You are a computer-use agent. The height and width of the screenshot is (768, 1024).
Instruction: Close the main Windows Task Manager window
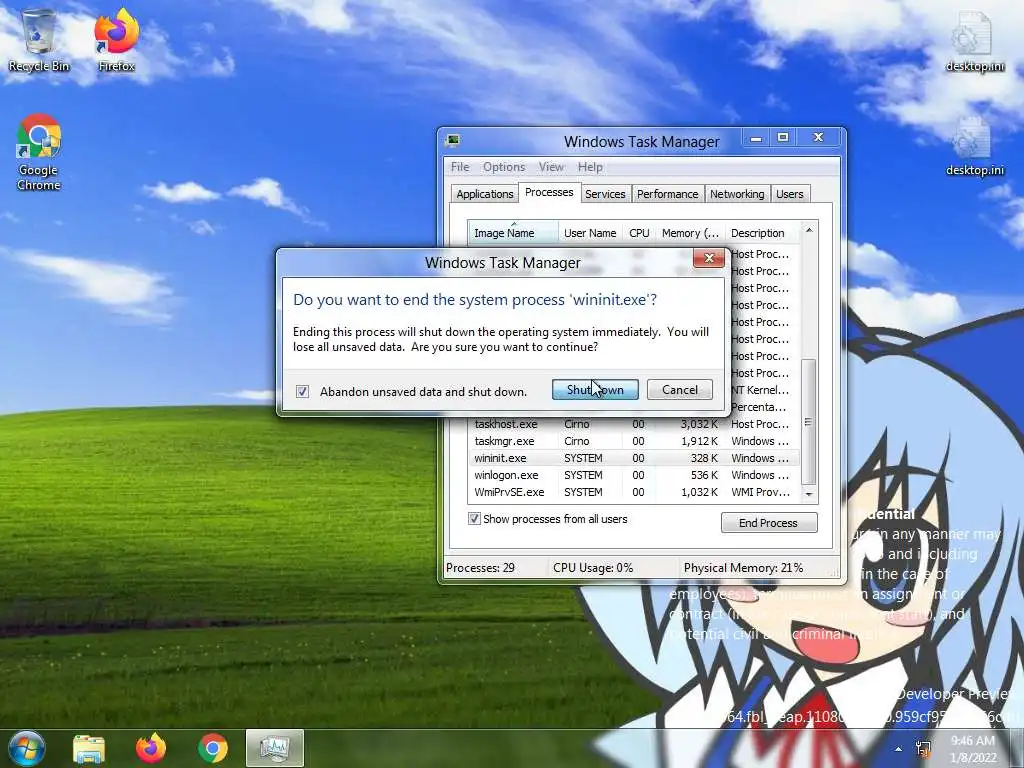tap(818, 138)
